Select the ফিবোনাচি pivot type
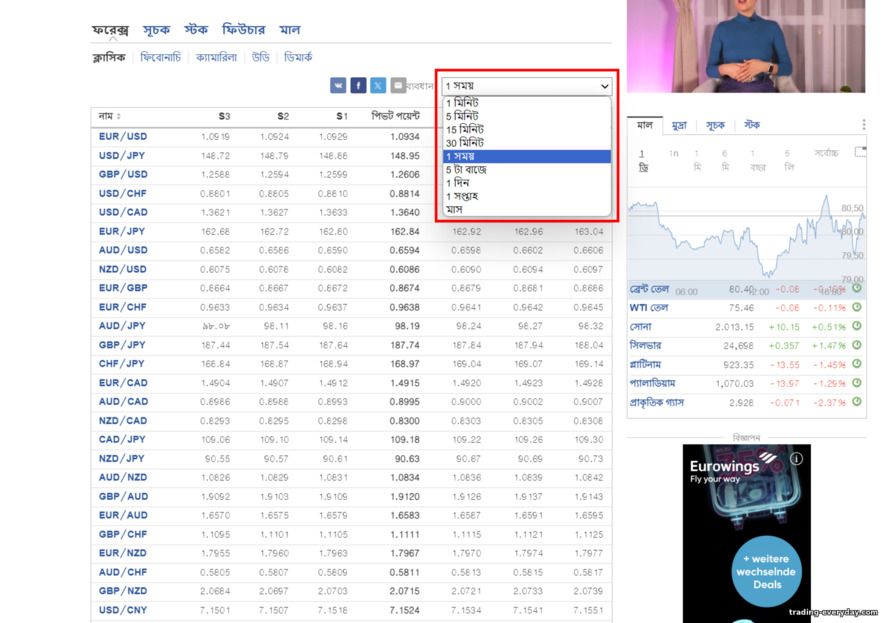 click(161, 57)
